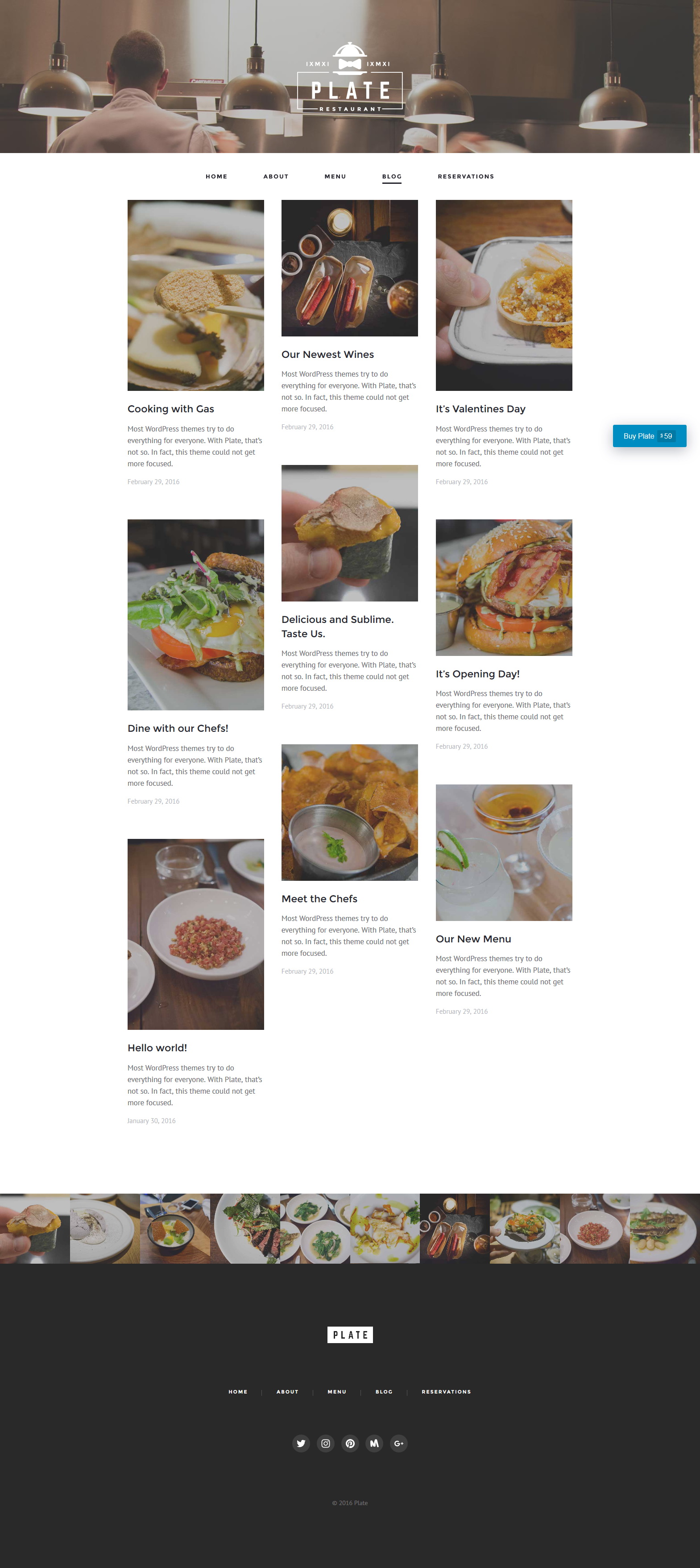This screenshot has width=700, height=1568.
Task: Click the Buy Plate $59 button
Action: pyautogui.click(x=650, y=436)
